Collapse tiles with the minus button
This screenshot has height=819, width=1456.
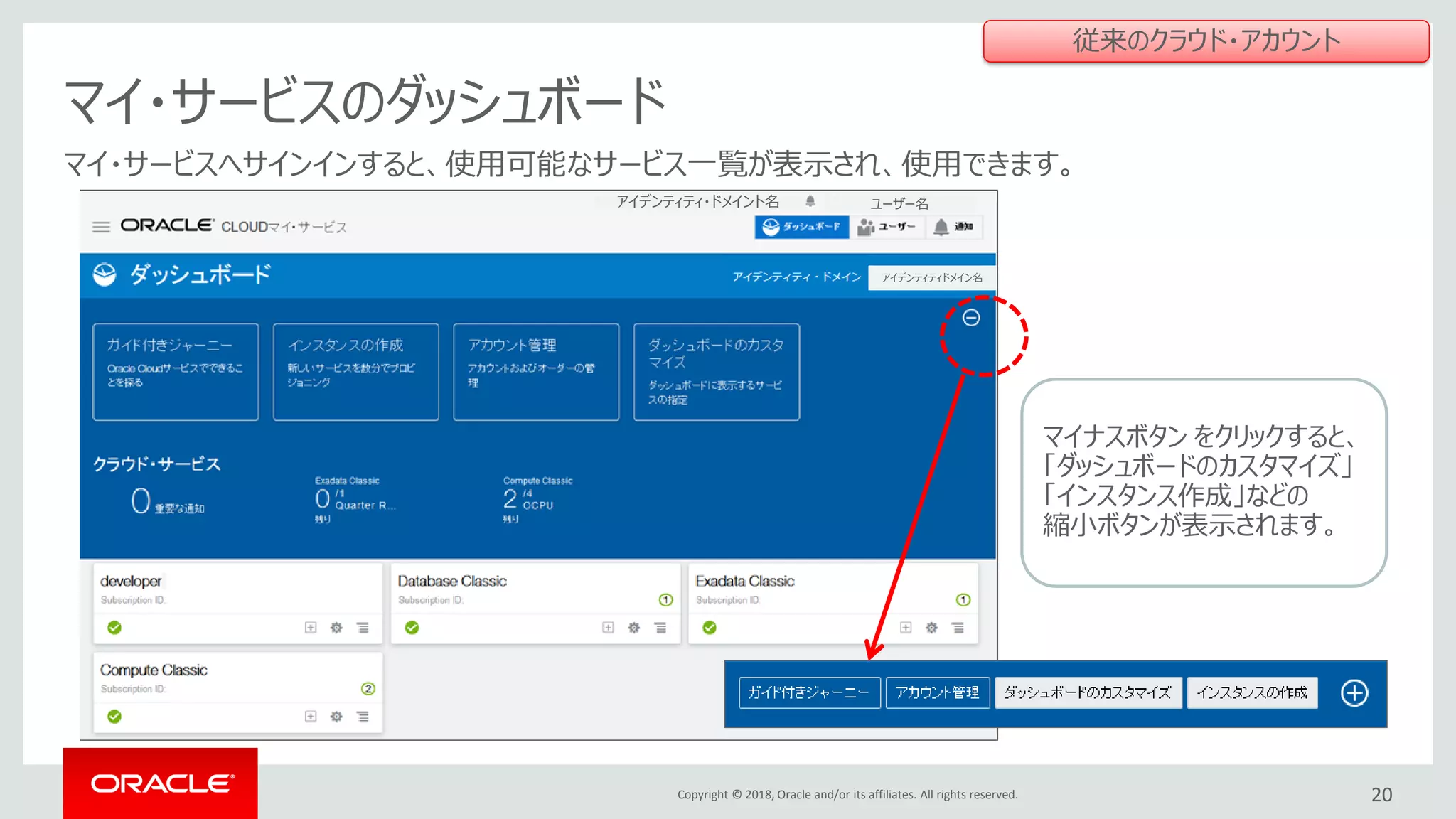[x=971, y=318]
